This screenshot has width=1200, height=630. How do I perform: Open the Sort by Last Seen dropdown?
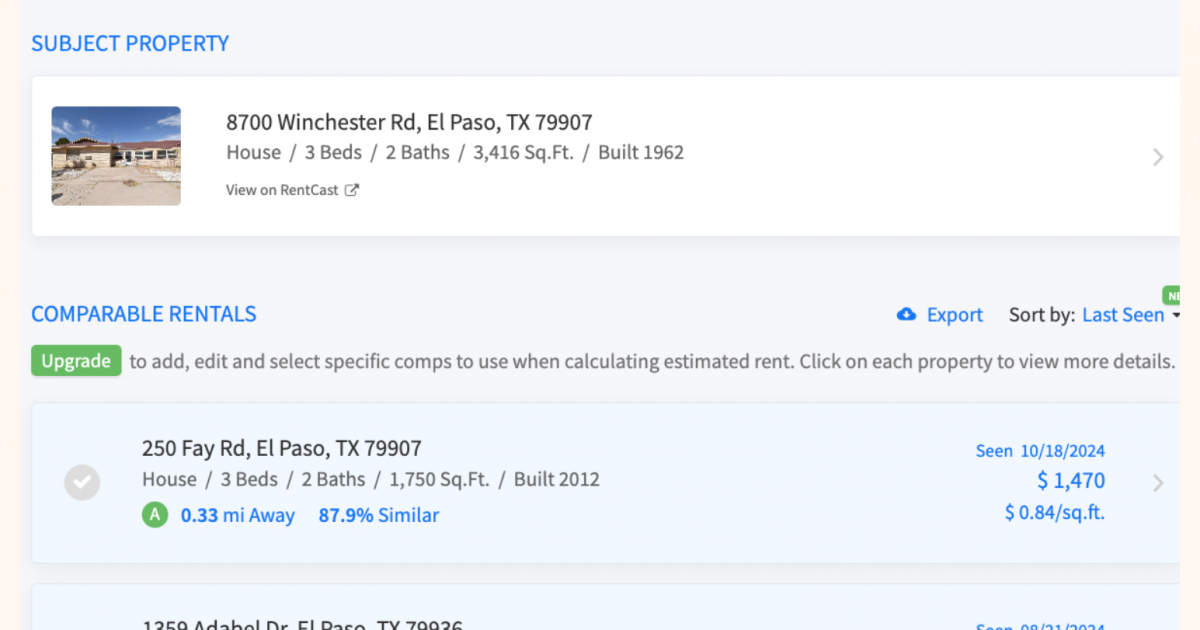pos(1131,315)
